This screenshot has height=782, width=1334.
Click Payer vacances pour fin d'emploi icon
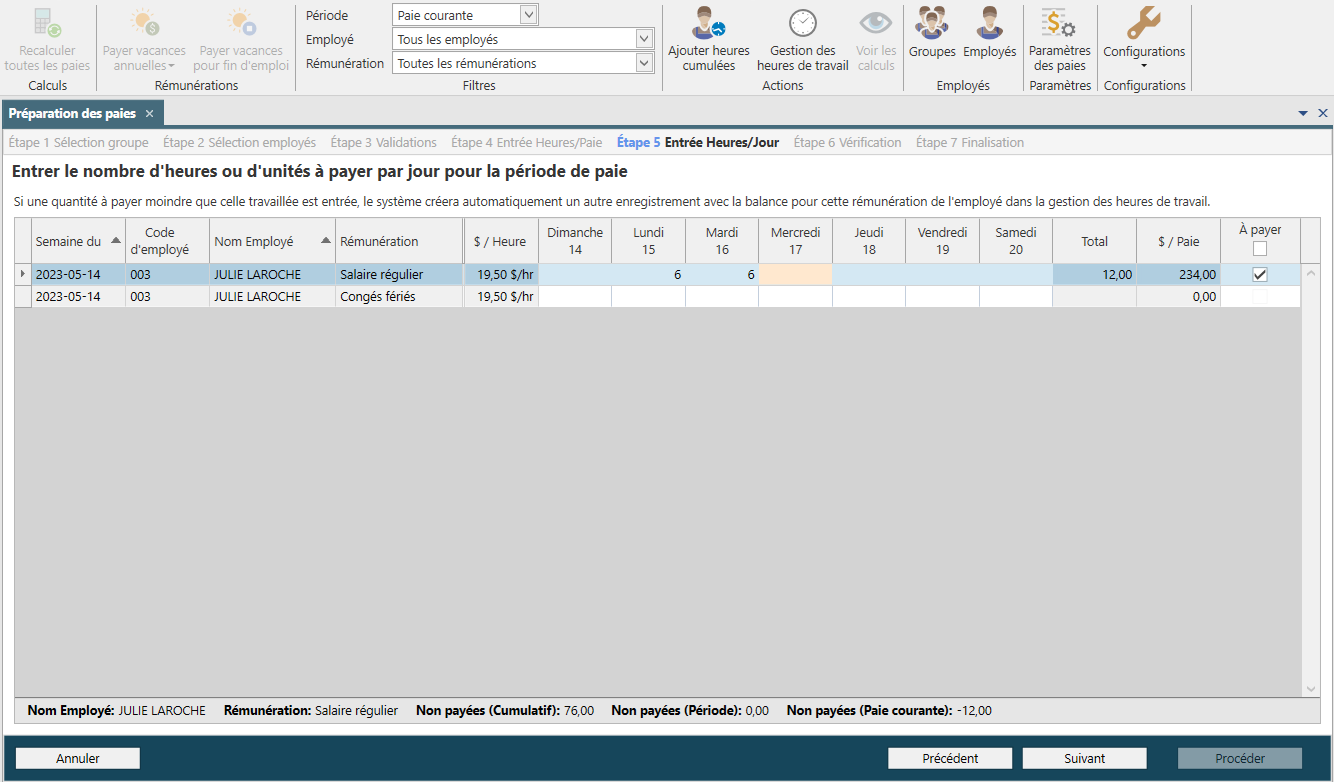(x=240, y=22)
